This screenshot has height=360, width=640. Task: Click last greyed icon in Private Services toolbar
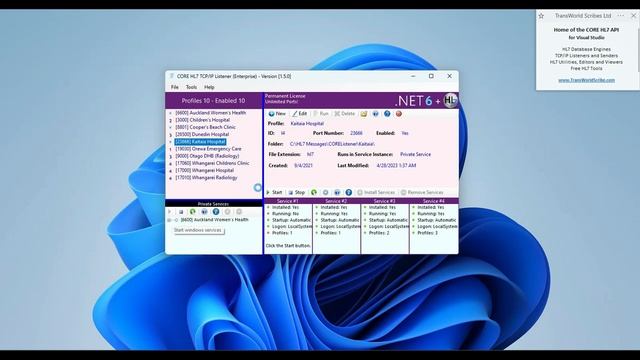click(x=239, y=212)
